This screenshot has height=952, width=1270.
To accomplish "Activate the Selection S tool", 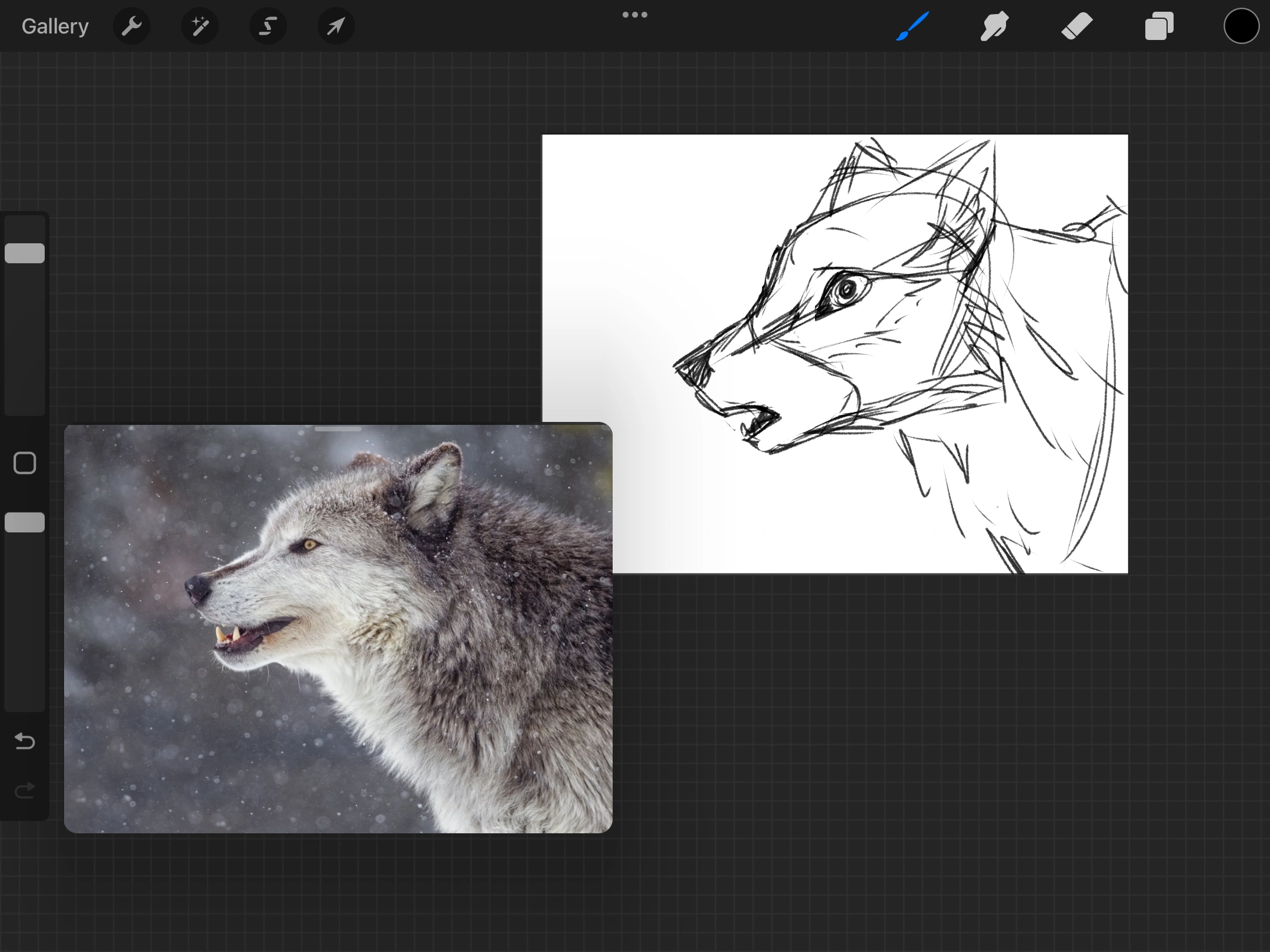I will click(x=268, y=26).
